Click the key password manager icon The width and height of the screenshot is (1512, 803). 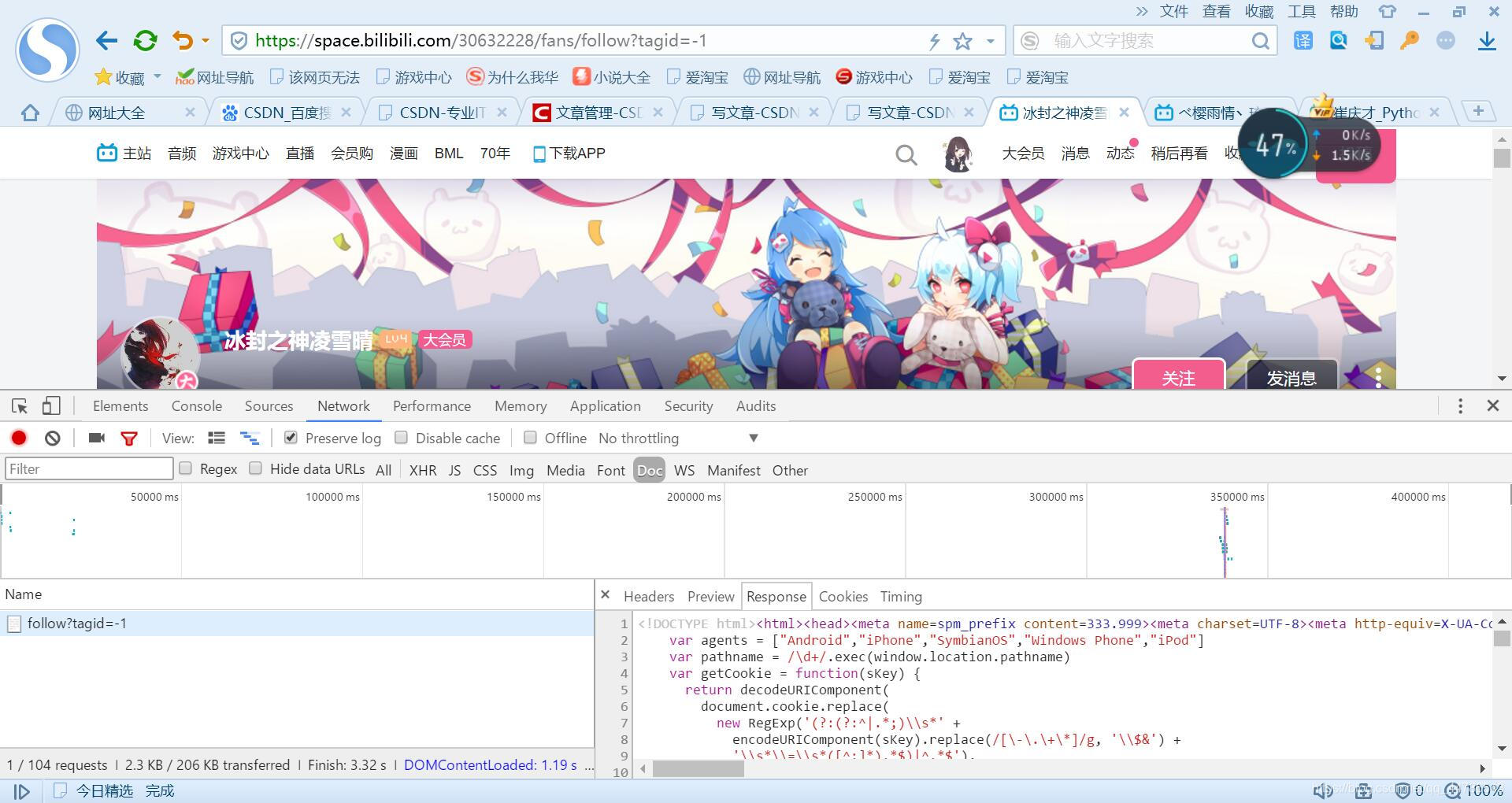click(x=1410, y=41)
